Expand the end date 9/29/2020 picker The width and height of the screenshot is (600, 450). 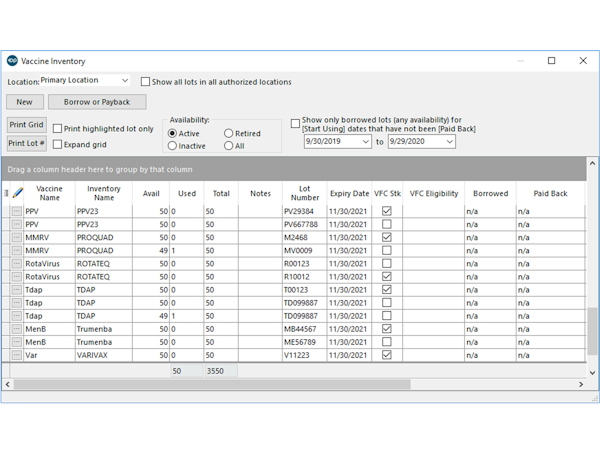449,142
